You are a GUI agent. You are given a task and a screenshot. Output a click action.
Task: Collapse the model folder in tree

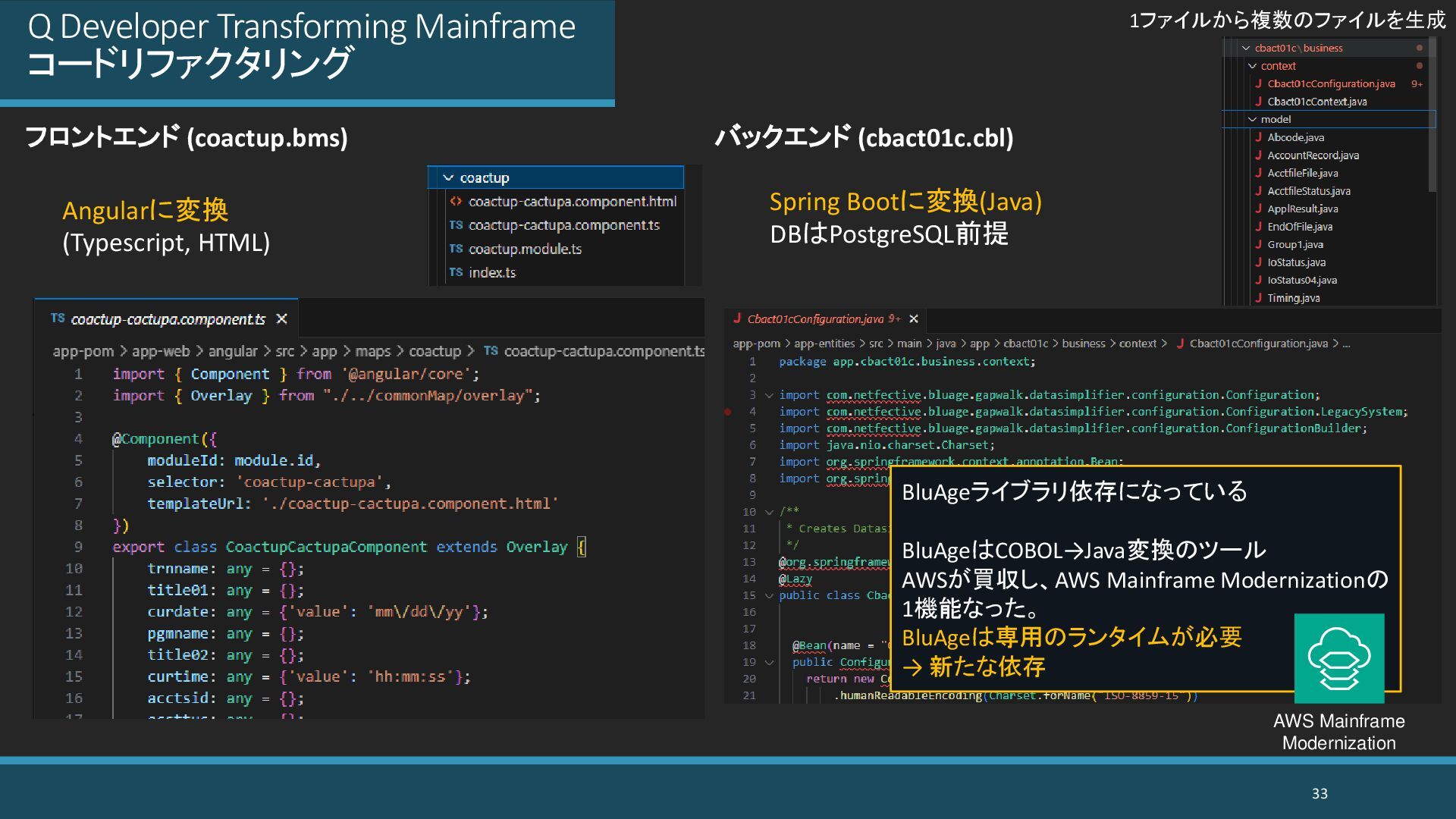click(1252, 120)
